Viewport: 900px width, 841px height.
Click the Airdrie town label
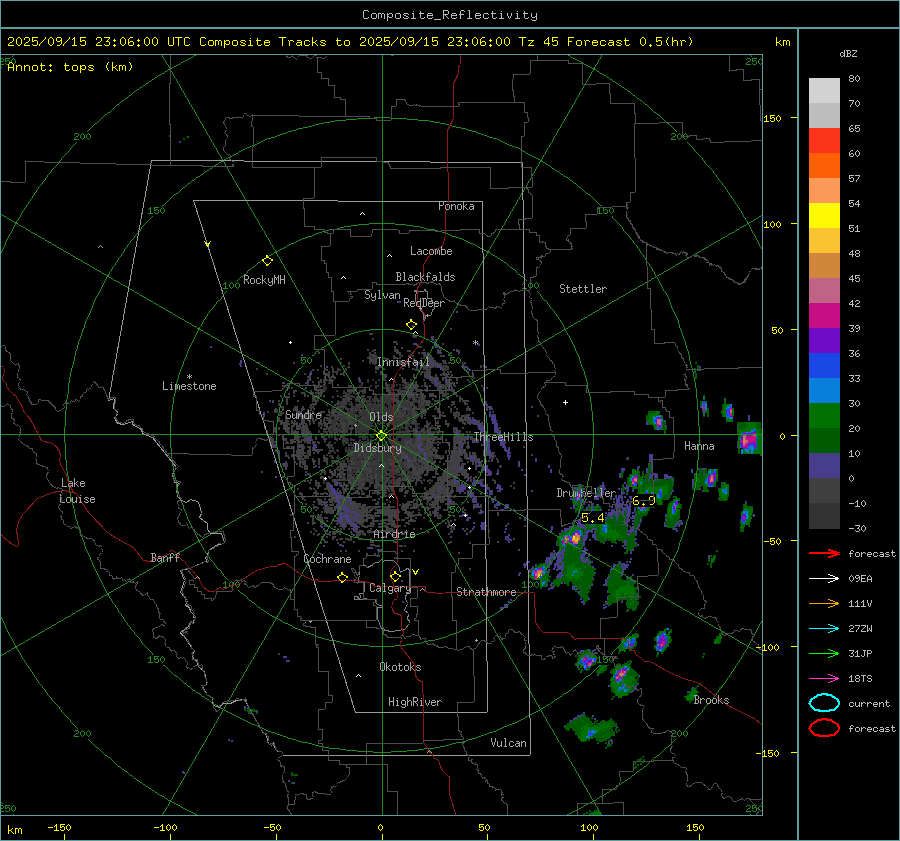pyautogui.click(x=394, y=534)
